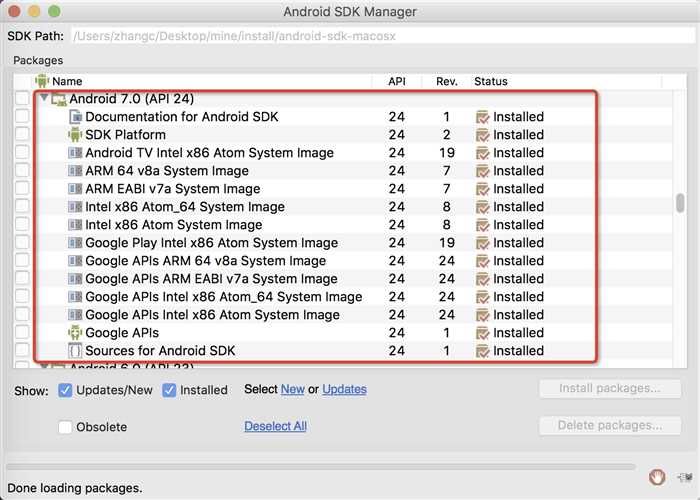Collapse the Android 7.0 (API 24) tree node
The height and width of the screenshot is (500, 700).
tap(44, 97)
